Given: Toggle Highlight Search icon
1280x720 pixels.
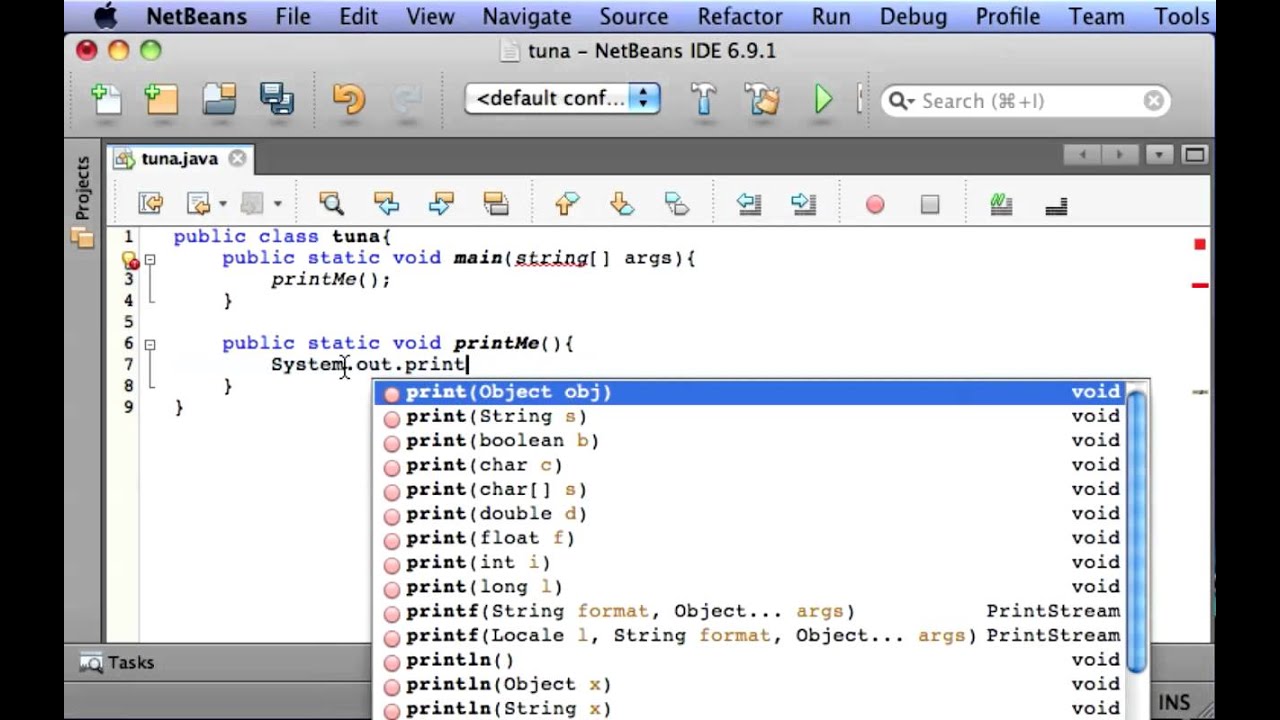Looking at the screenshot, I should (496, 204).
